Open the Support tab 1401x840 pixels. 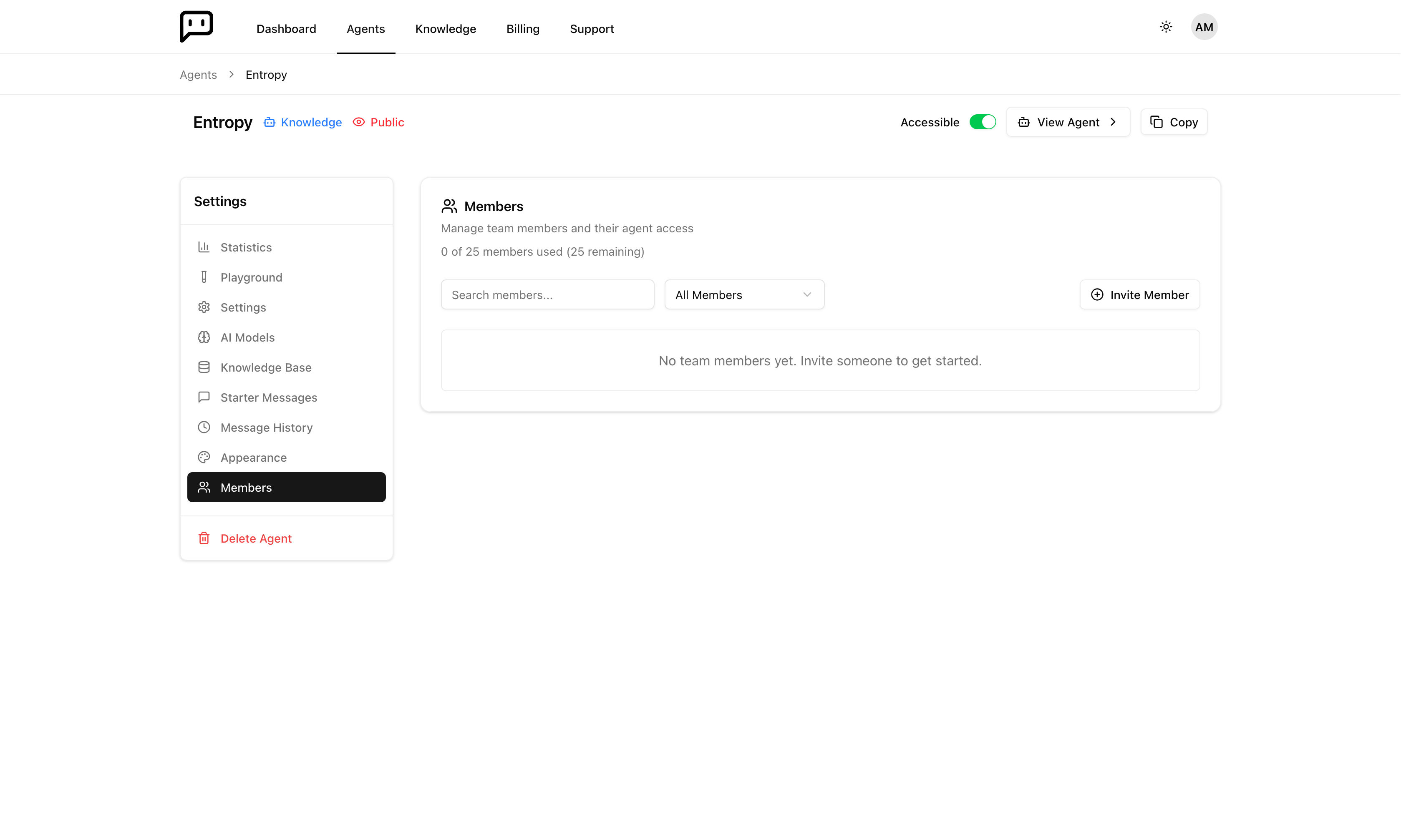point(592,28)
